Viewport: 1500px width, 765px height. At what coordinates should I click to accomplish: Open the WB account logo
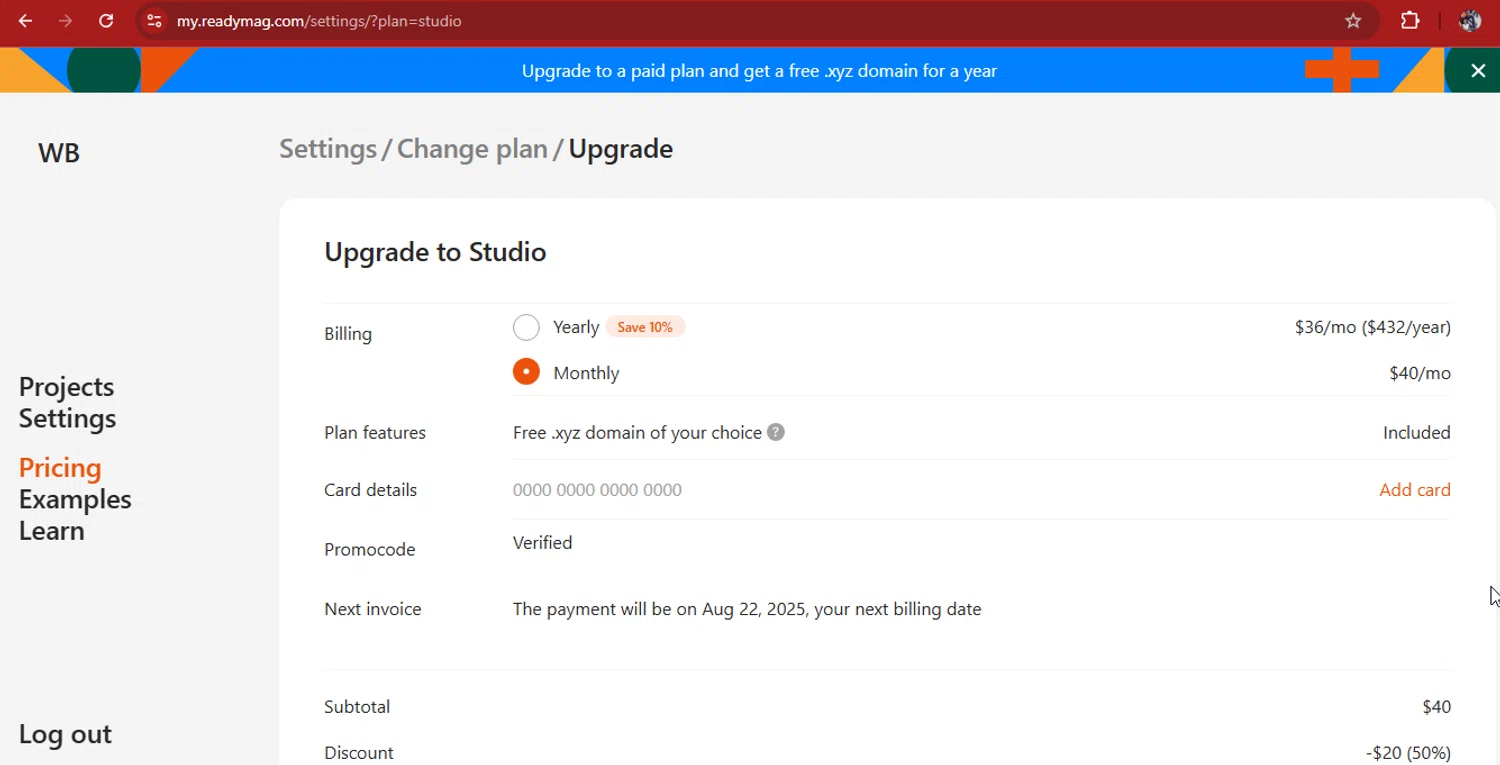point(59,153)
